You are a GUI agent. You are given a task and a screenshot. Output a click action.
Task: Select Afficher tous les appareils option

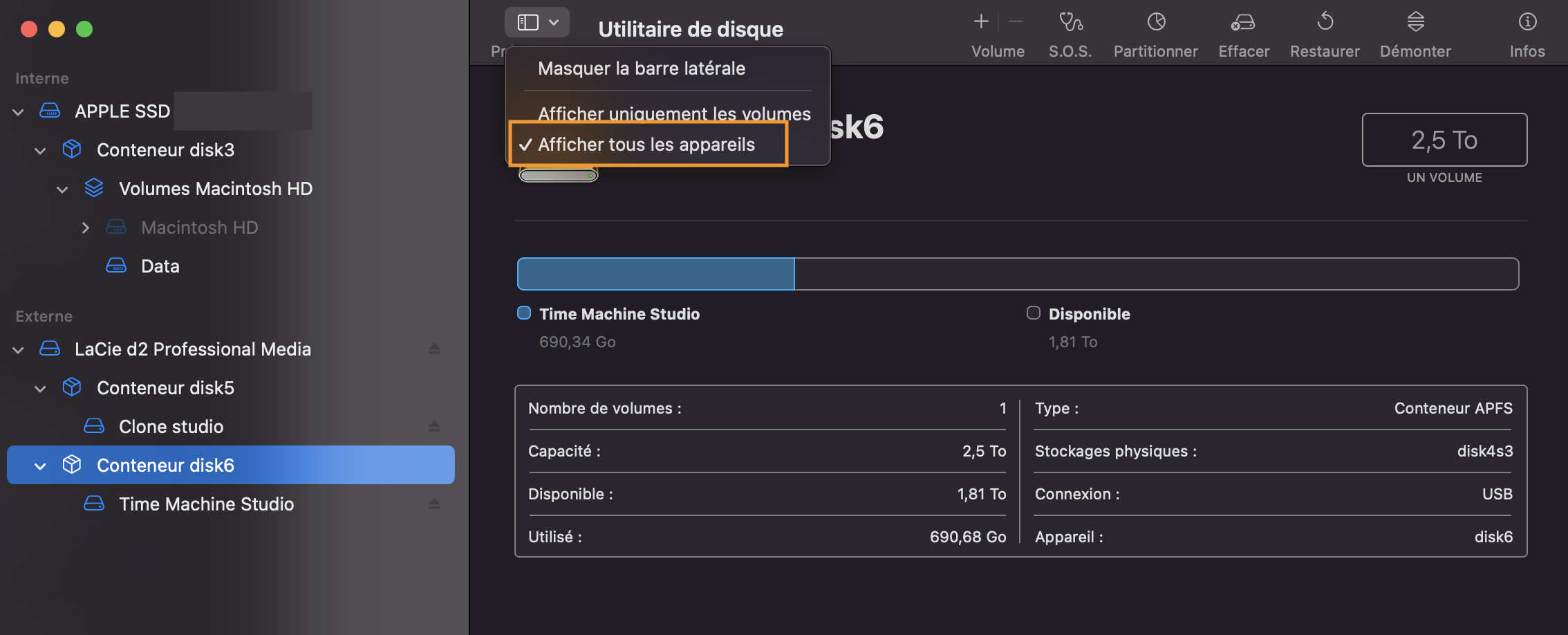pos(646,145)
